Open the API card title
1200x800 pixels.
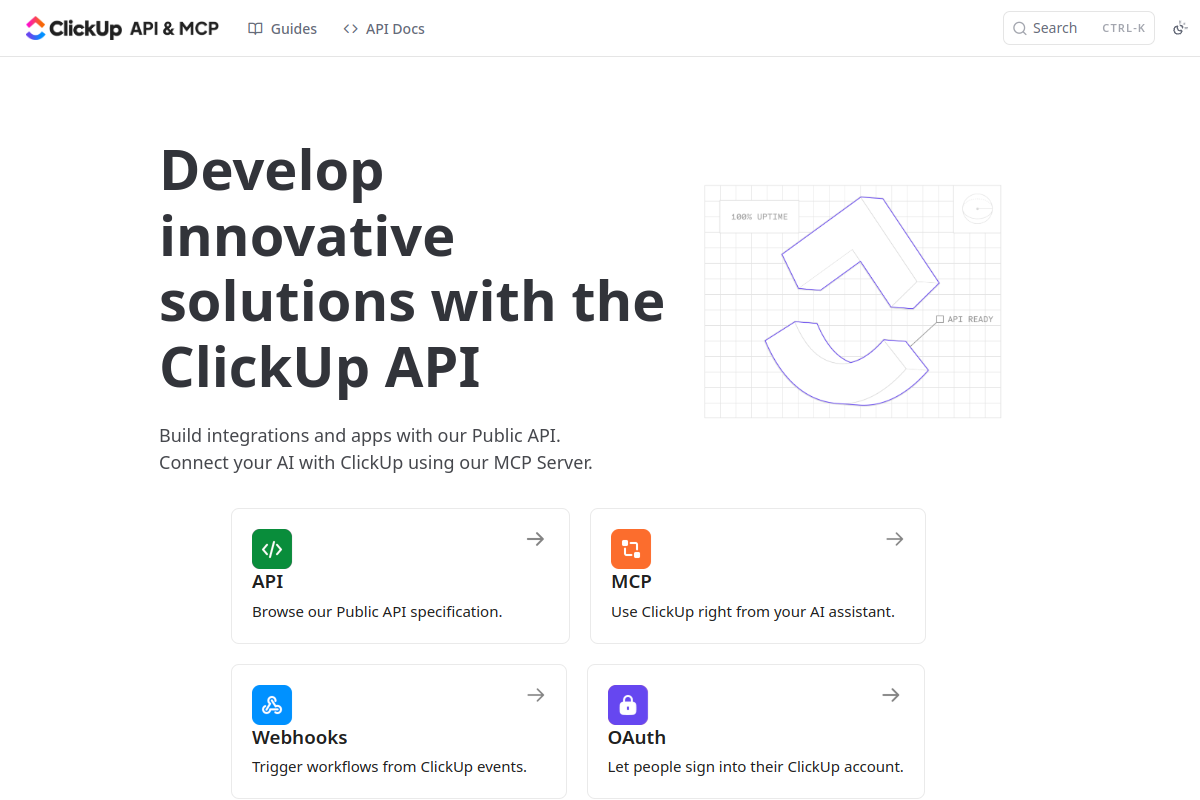coord(268,581)
